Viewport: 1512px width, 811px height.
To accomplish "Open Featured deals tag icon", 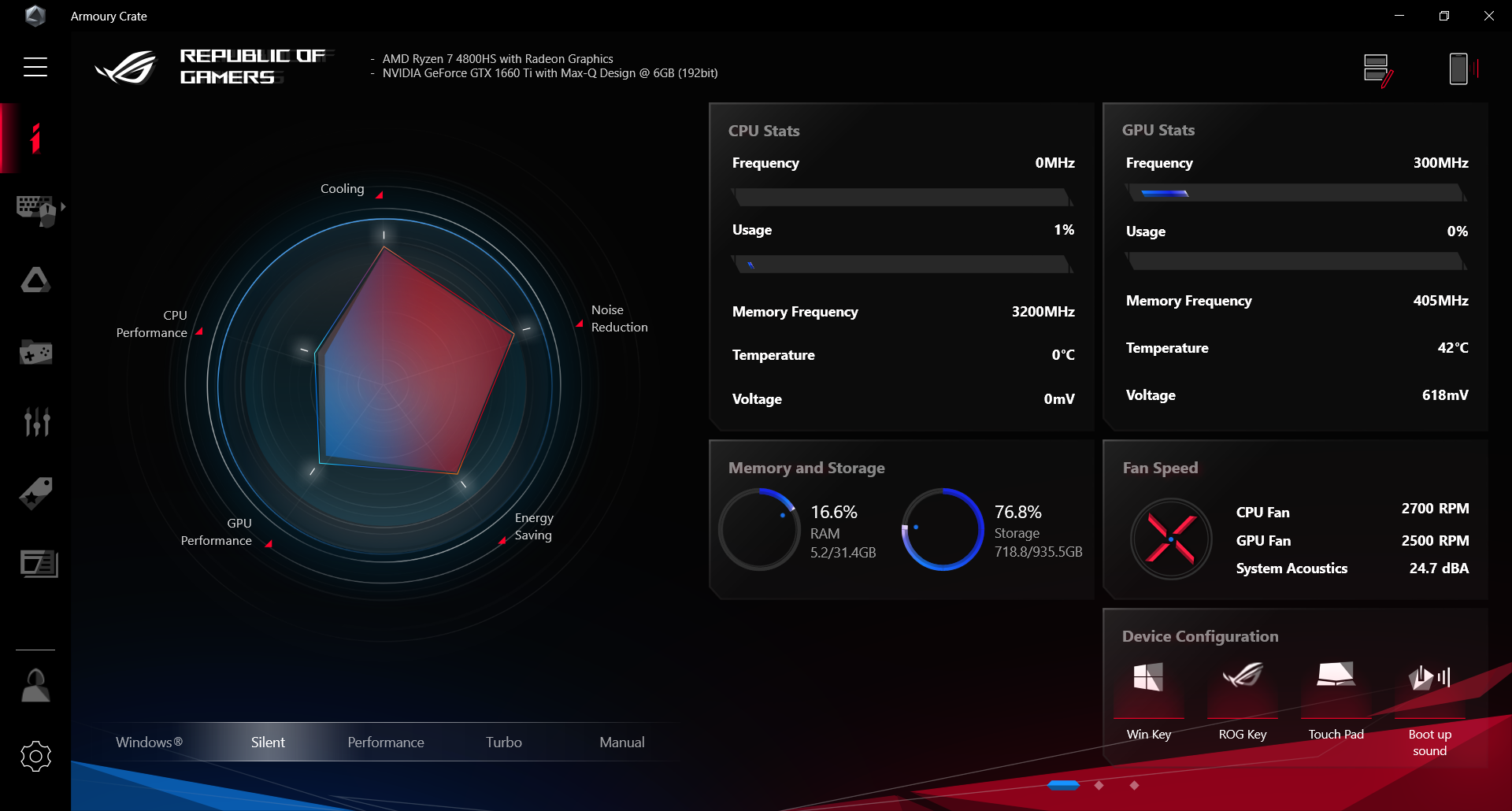I will (x=35, y=493).
